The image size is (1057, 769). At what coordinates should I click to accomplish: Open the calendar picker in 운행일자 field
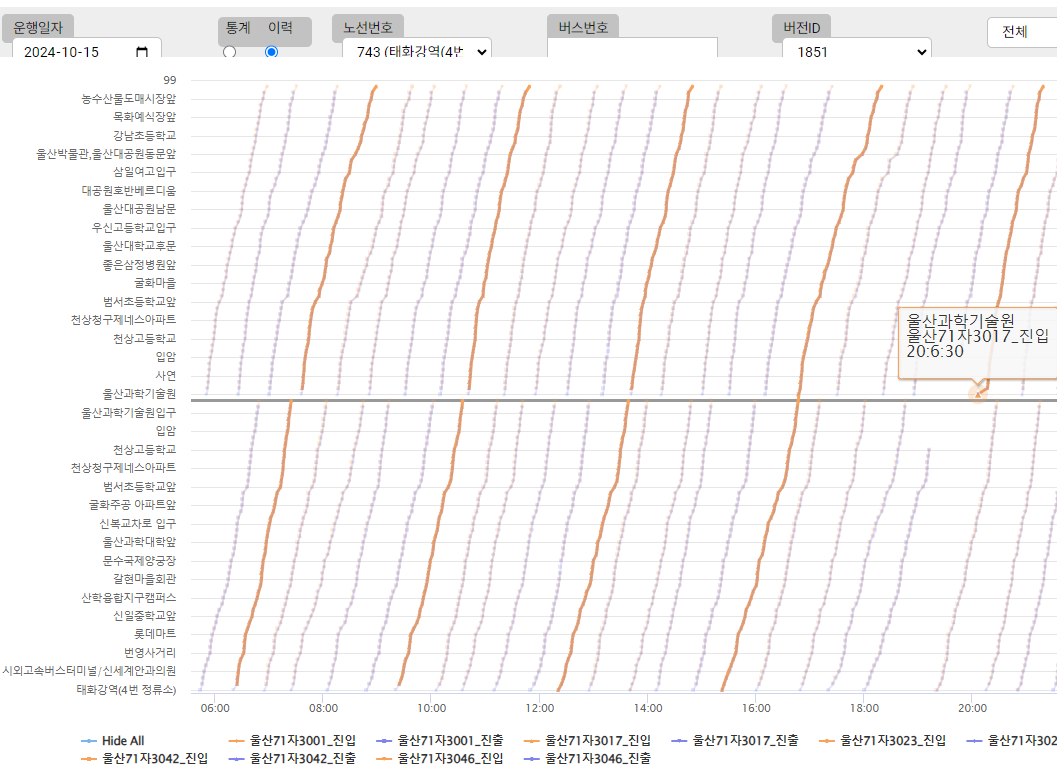tap(142, 52)
